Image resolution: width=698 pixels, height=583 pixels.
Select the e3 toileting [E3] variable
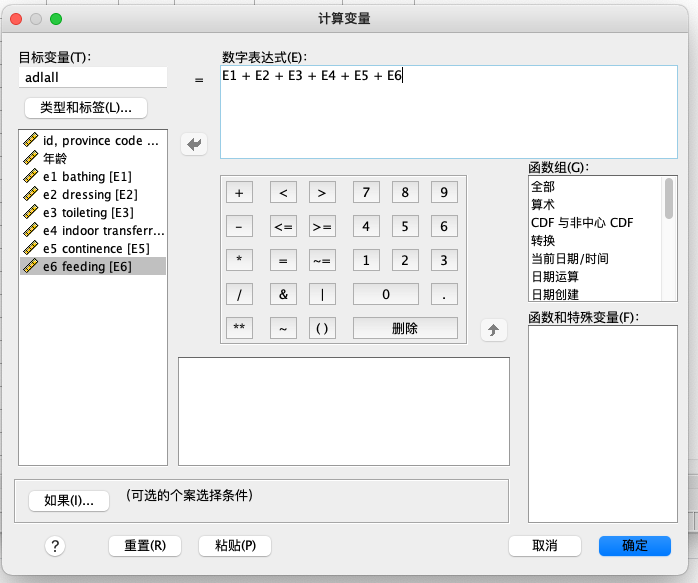click(93, 212)
